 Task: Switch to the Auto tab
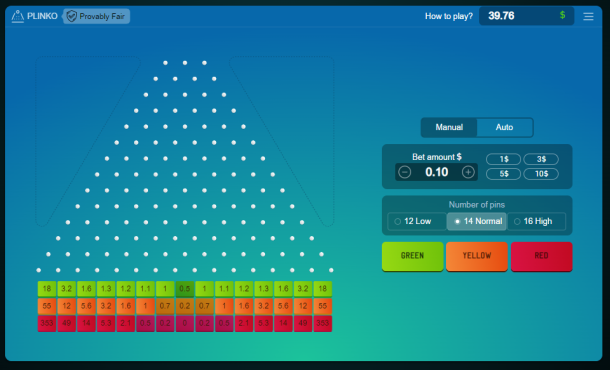tap(504, 127)
